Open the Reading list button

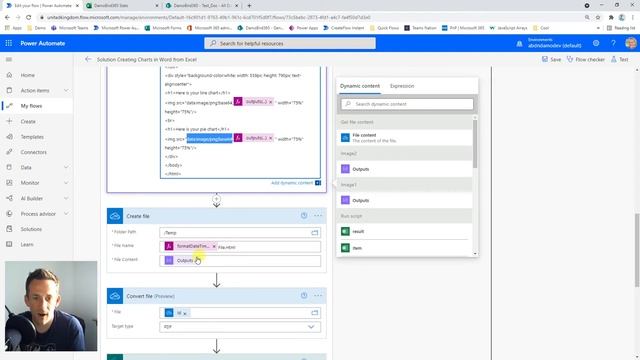(621, 28)
